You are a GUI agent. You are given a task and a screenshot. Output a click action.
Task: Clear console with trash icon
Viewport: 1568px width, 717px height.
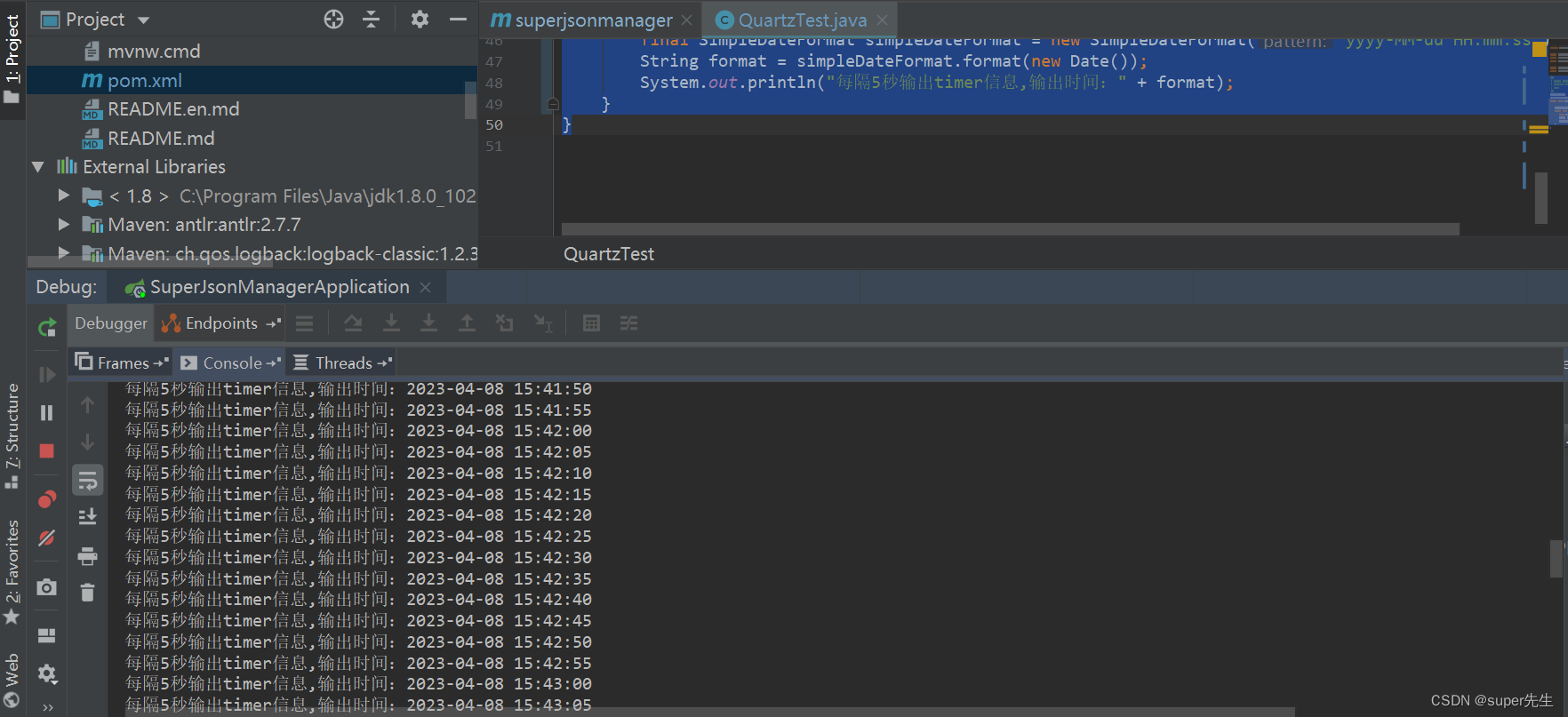[87, 593]
